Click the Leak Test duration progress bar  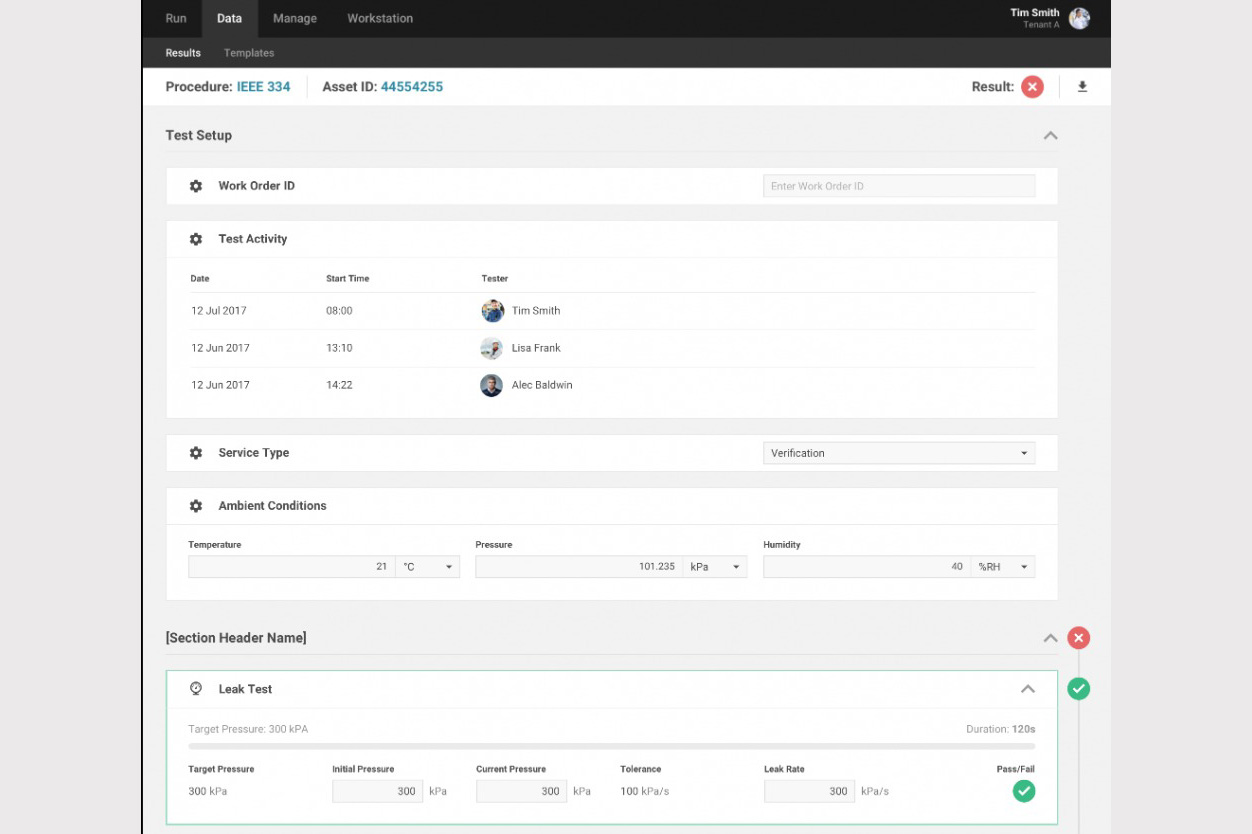[x=611, y=746]
